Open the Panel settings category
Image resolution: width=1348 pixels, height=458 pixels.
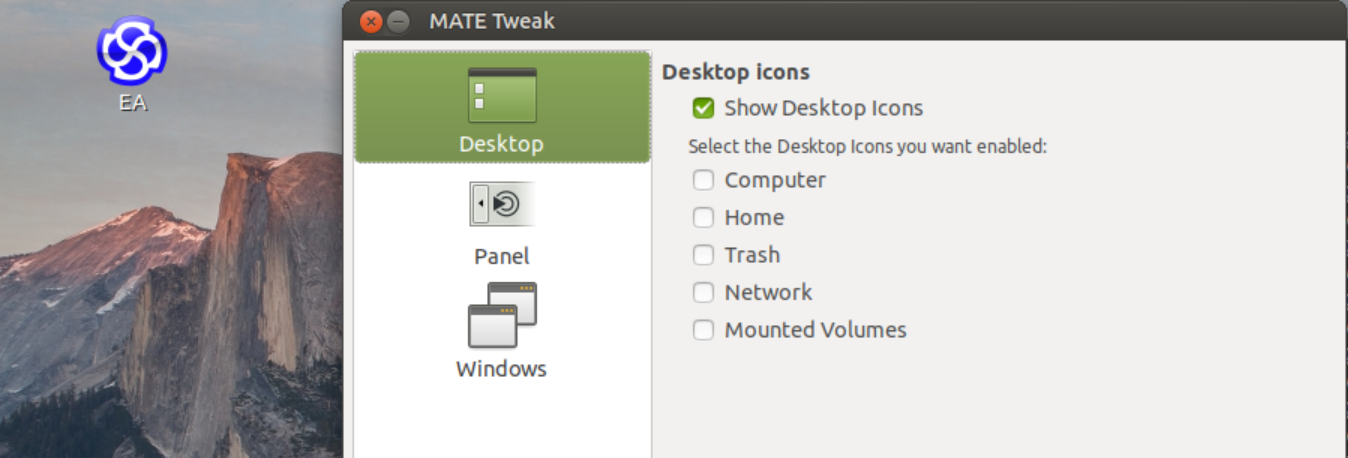click(502, 223)
